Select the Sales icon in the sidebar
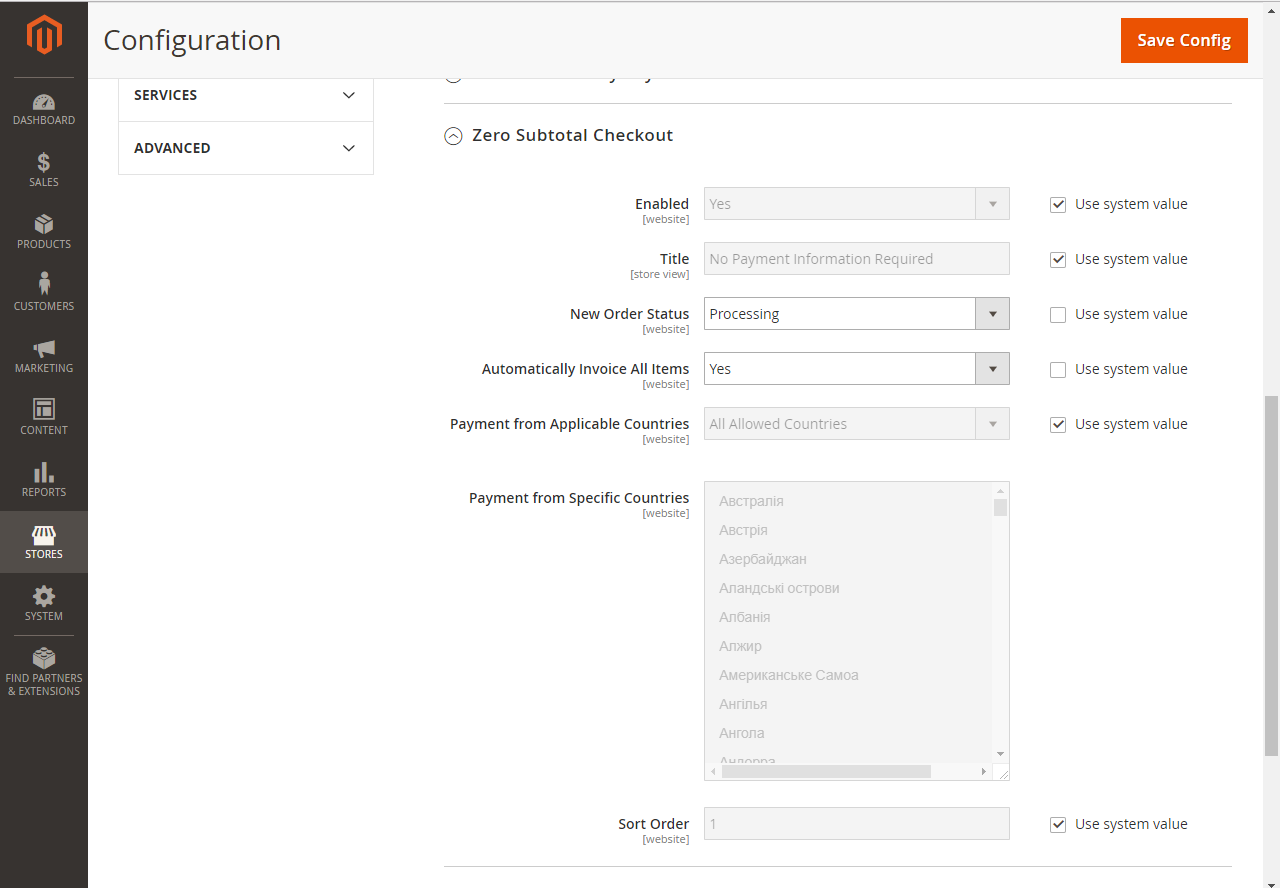This screenshot has height=888, width=1280. click(44, 168)
